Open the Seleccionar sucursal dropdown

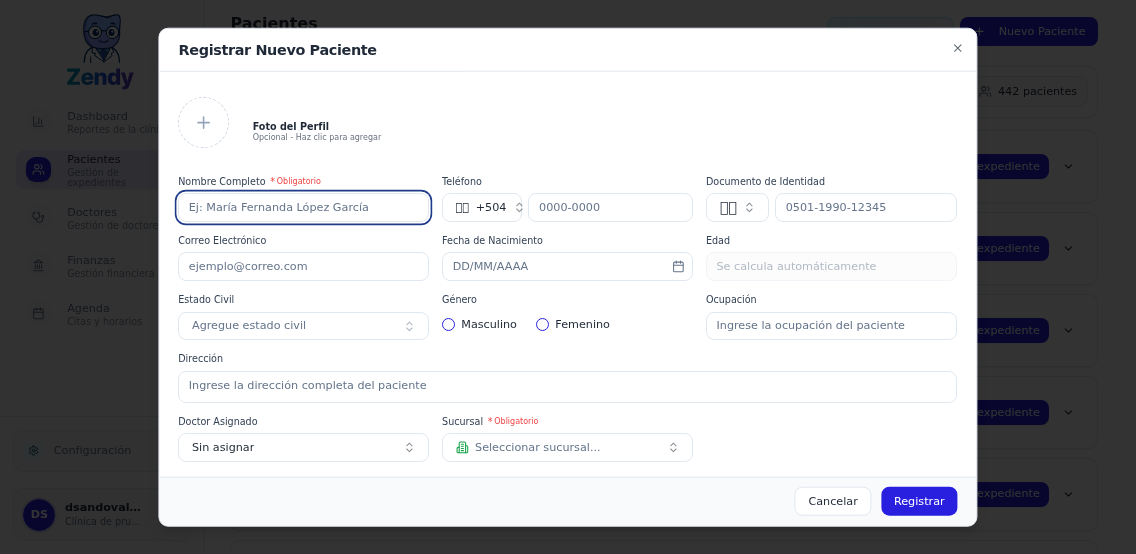click(567, 448)
